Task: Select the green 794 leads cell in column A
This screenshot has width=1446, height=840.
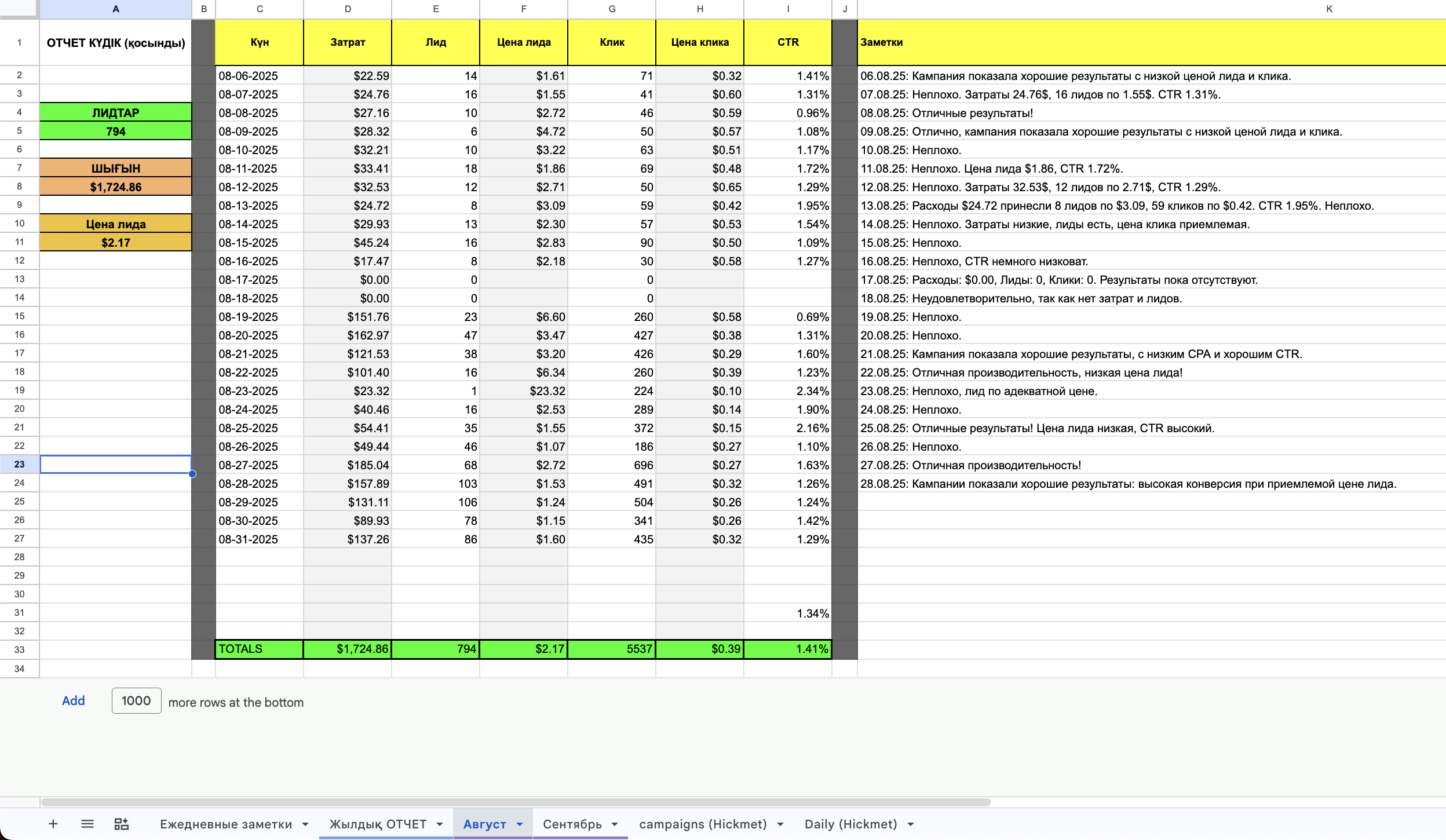Action: click(116, 131)
